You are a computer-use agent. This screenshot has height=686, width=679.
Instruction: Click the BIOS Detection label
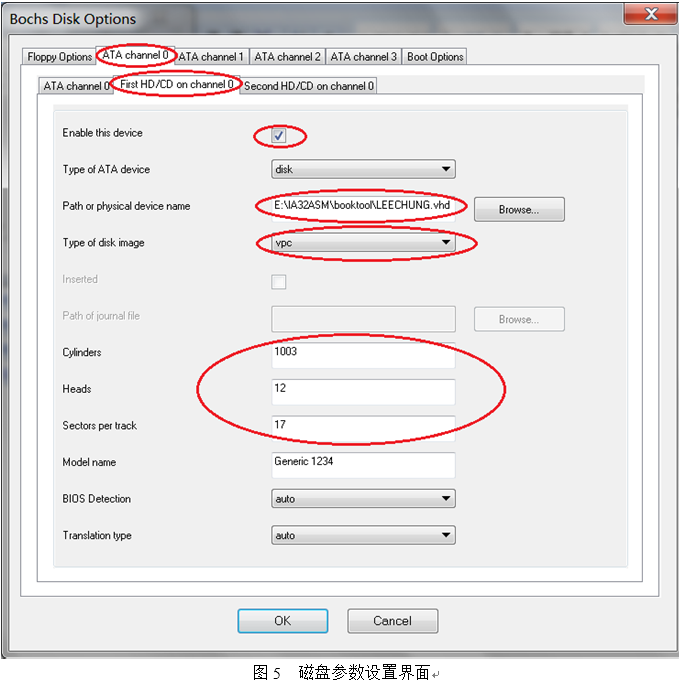tap(96, 499)
